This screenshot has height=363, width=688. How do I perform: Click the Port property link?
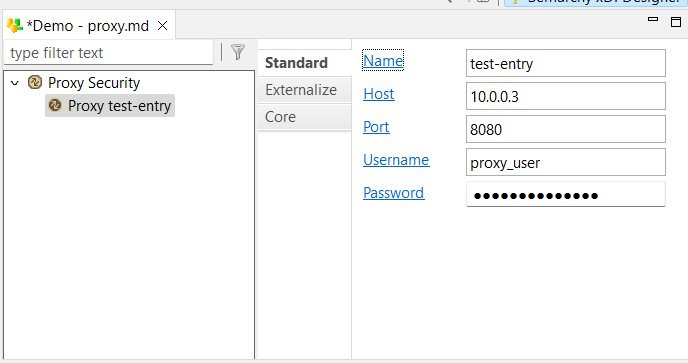376,127
